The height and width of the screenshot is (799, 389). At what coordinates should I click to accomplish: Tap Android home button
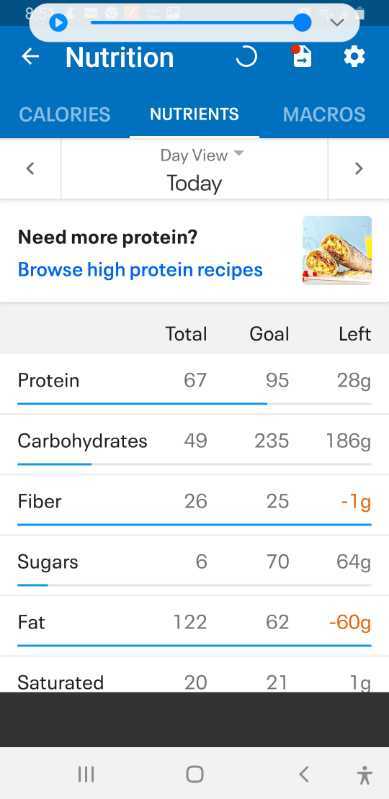click(x=195, y=775)
